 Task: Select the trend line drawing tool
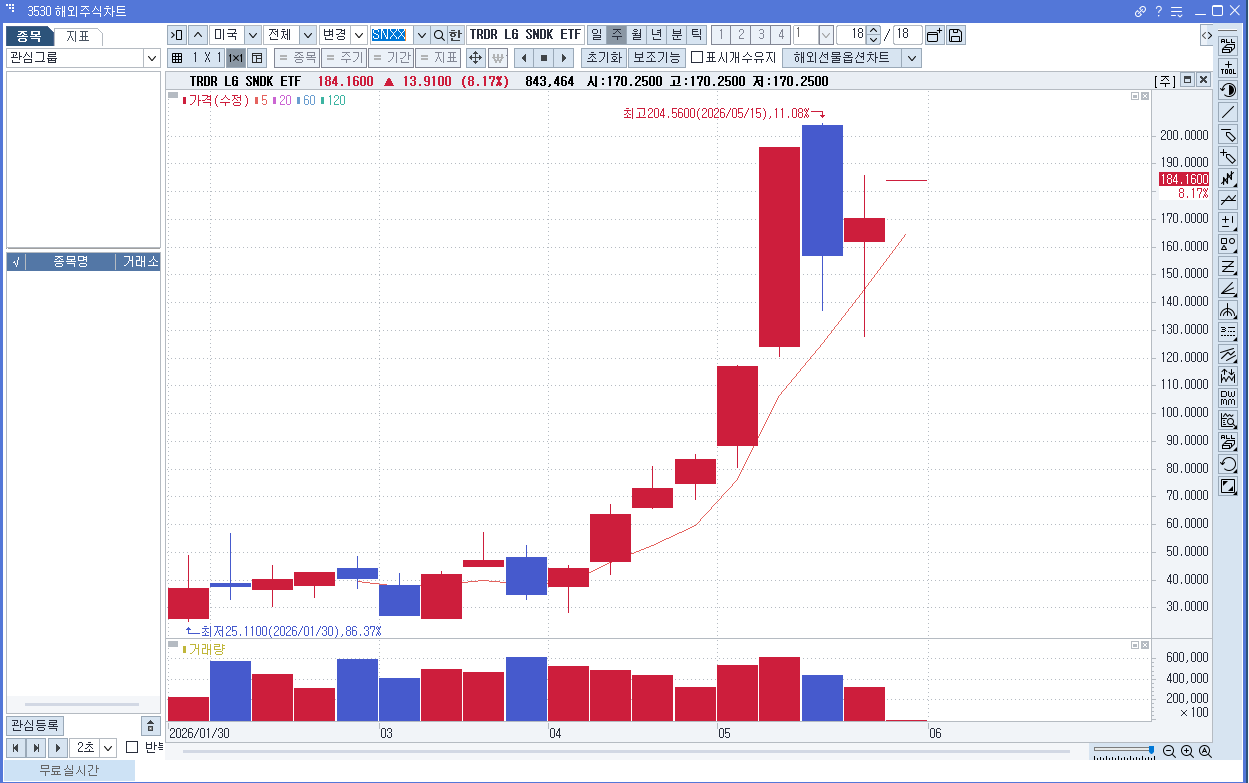click(x=1228, y=112)
